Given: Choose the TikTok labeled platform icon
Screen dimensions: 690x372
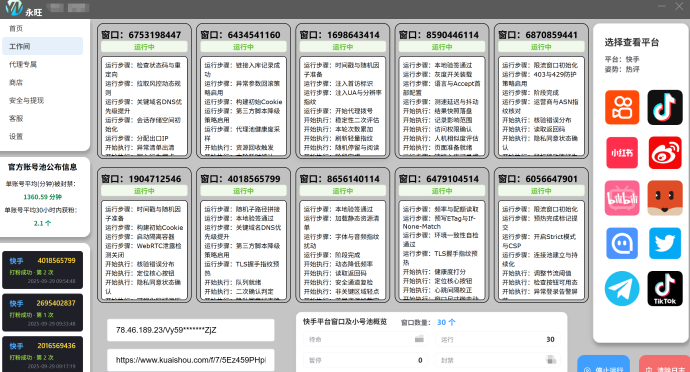Looking at the screenshot, I should (665, 289).
